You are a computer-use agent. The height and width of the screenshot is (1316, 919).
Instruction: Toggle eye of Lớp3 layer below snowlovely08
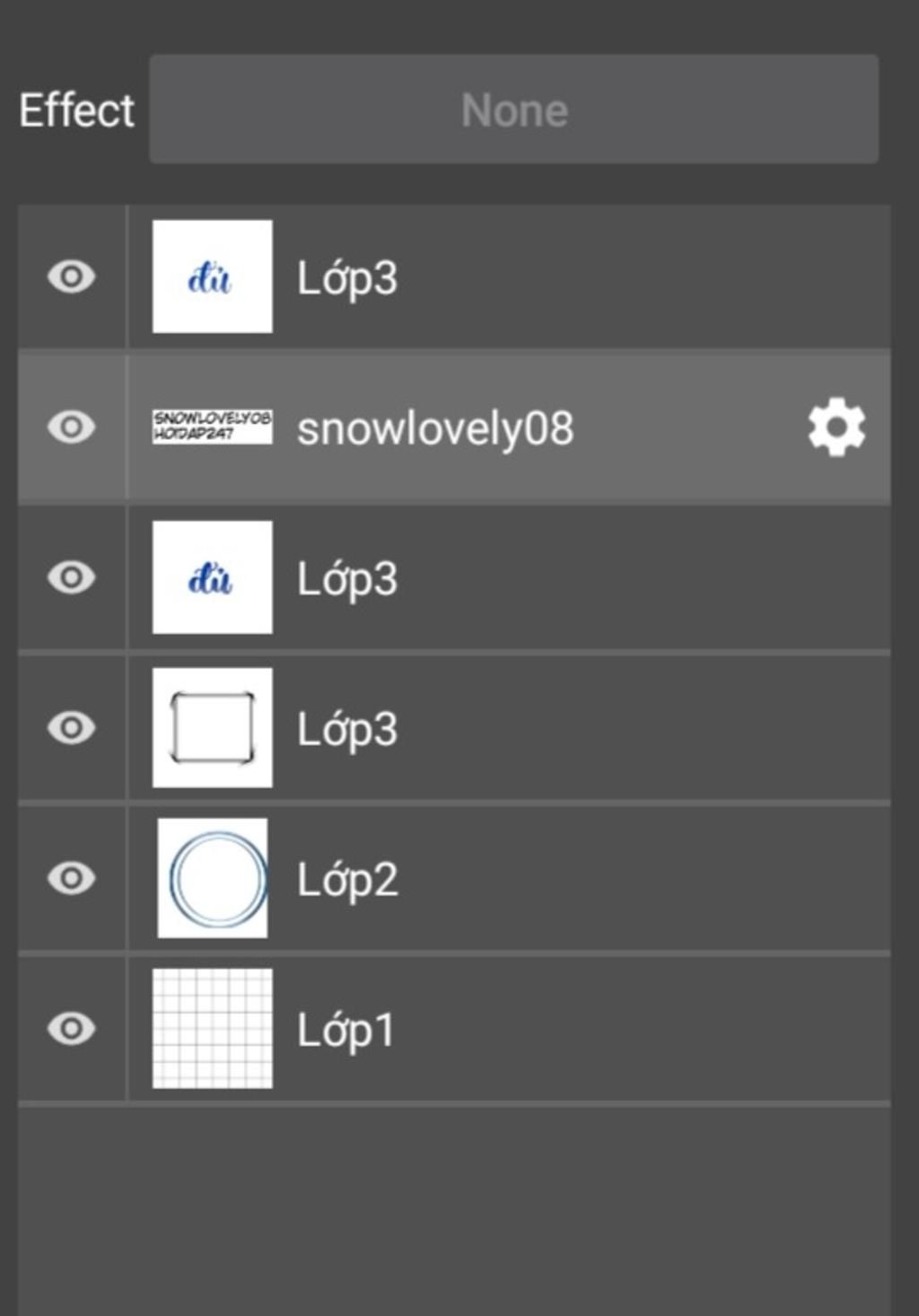[72, 577]
